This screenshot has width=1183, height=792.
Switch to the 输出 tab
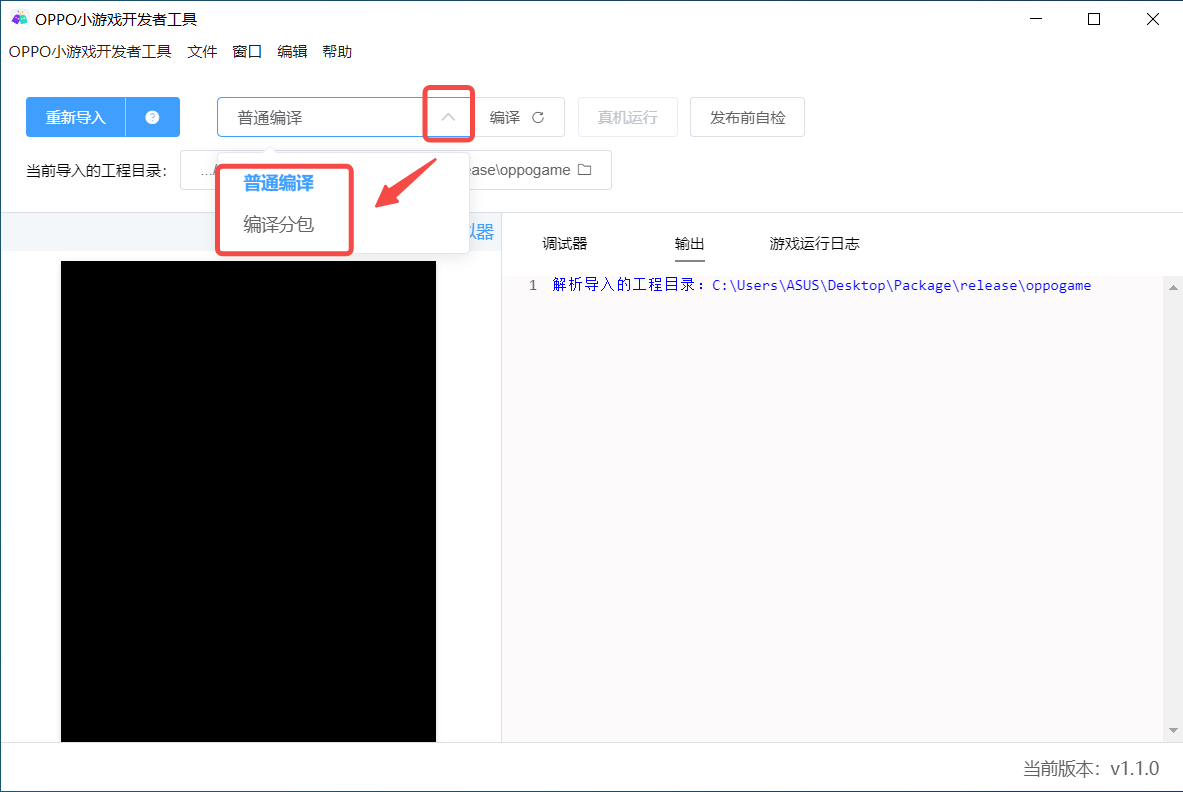(x=690, y=243)
